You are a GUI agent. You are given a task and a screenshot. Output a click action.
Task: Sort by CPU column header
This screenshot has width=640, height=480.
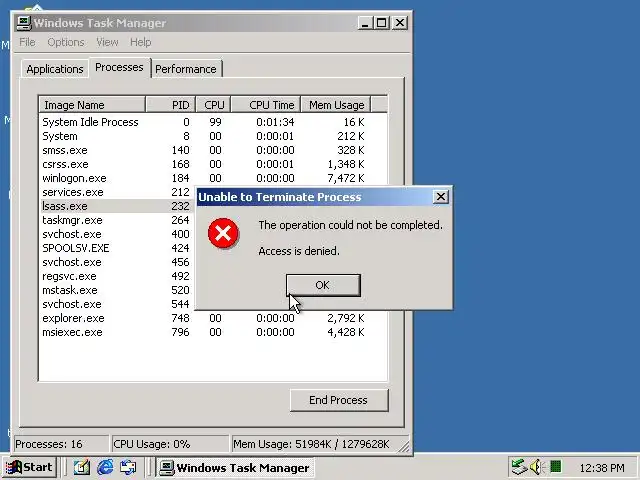point(213,105)
